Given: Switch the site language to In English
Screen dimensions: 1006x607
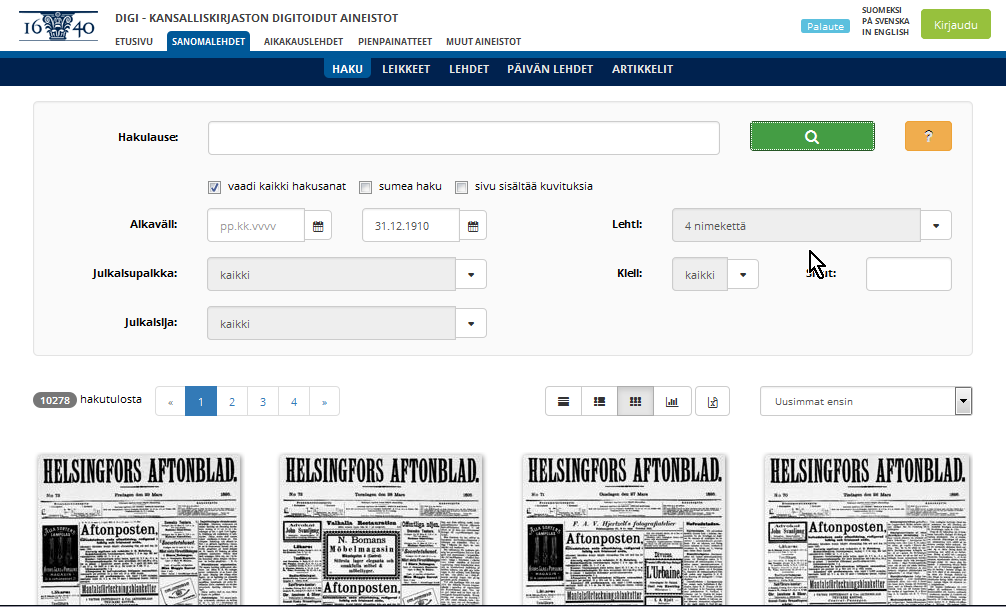Looking at the screenshot, I should tap(885, 32).
